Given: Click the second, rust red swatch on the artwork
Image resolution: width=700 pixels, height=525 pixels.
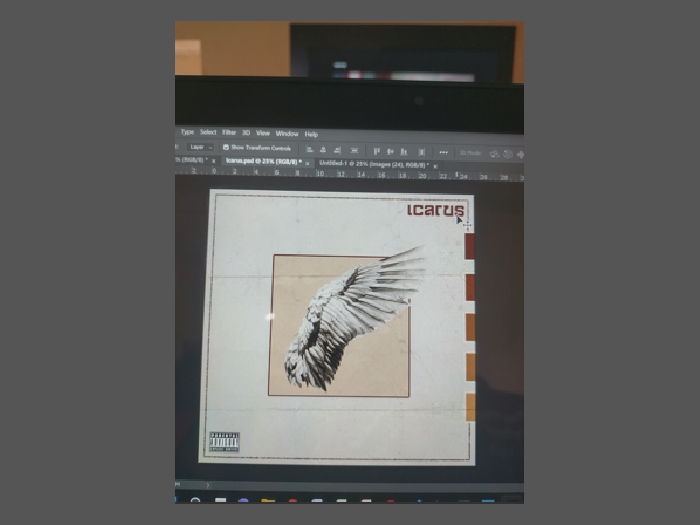Looking at the screenshot, I should pyautogui.click(x=470, y=287).
